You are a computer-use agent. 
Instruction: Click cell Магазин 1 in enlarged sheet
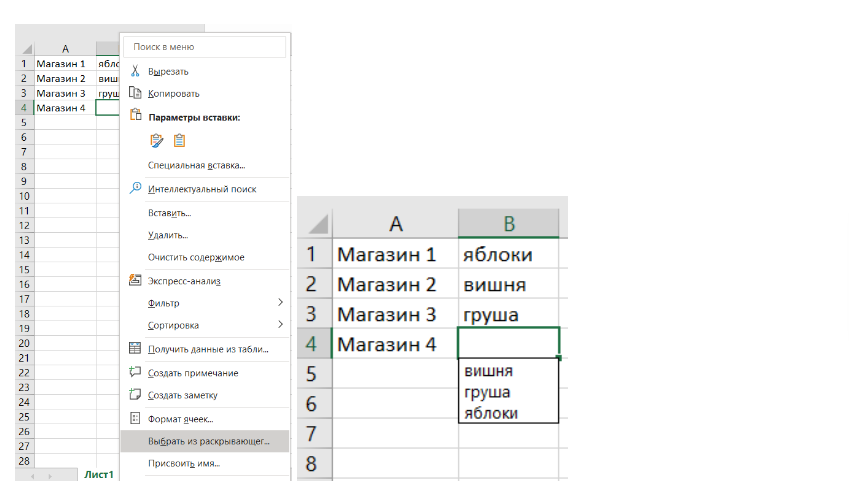click(x=395, y=254)
